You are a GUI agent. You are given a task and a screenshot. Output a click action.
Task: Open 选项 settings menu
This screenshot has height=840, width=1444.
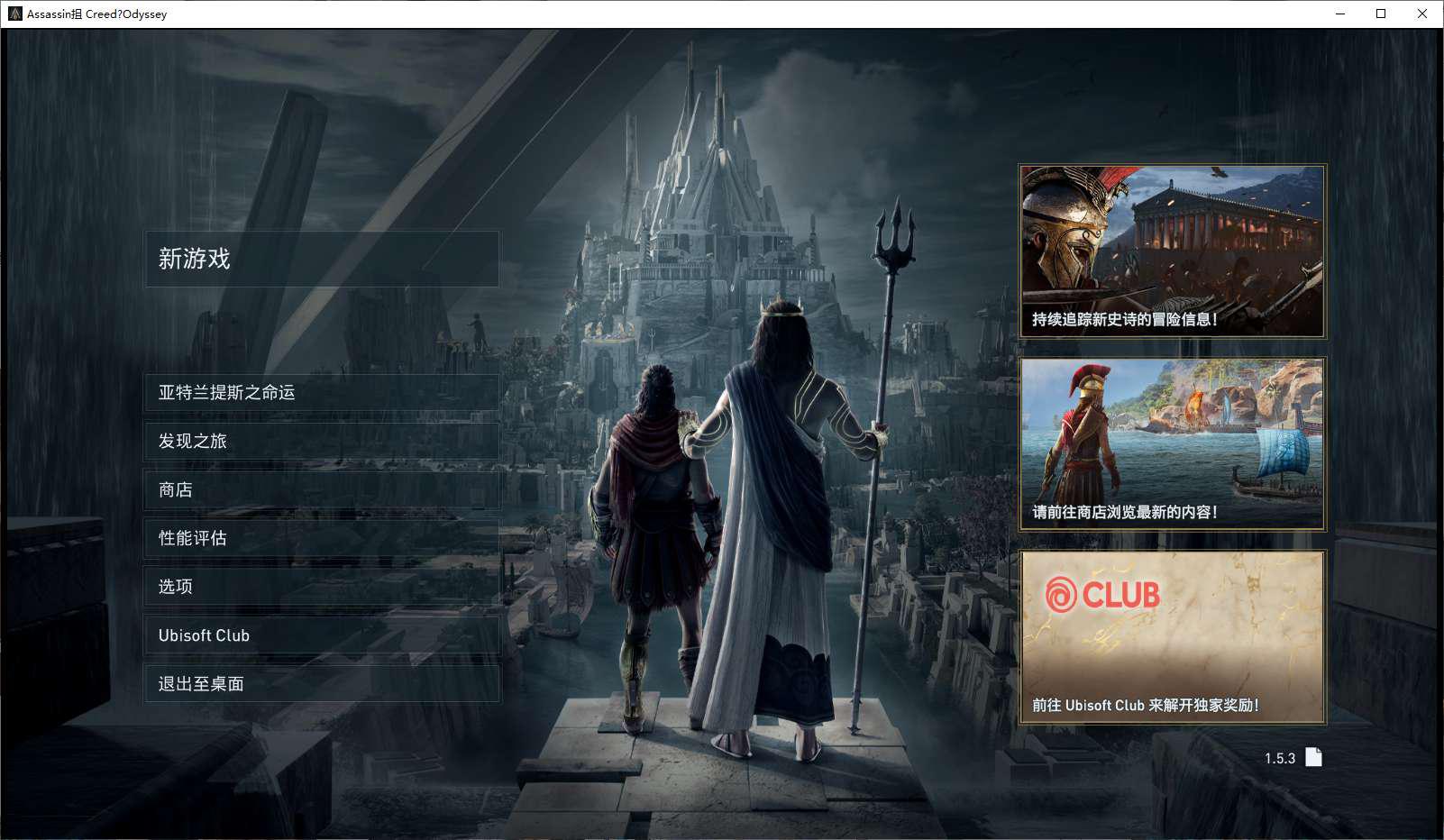(322, 587)
